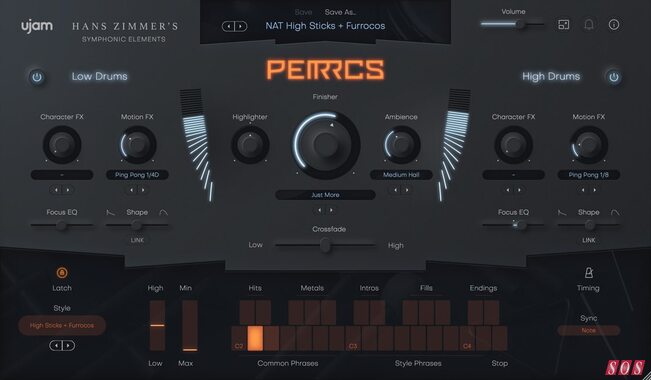Click the C2 phrase key
This screenshot has width=651, height=380.
pos(239,338)
